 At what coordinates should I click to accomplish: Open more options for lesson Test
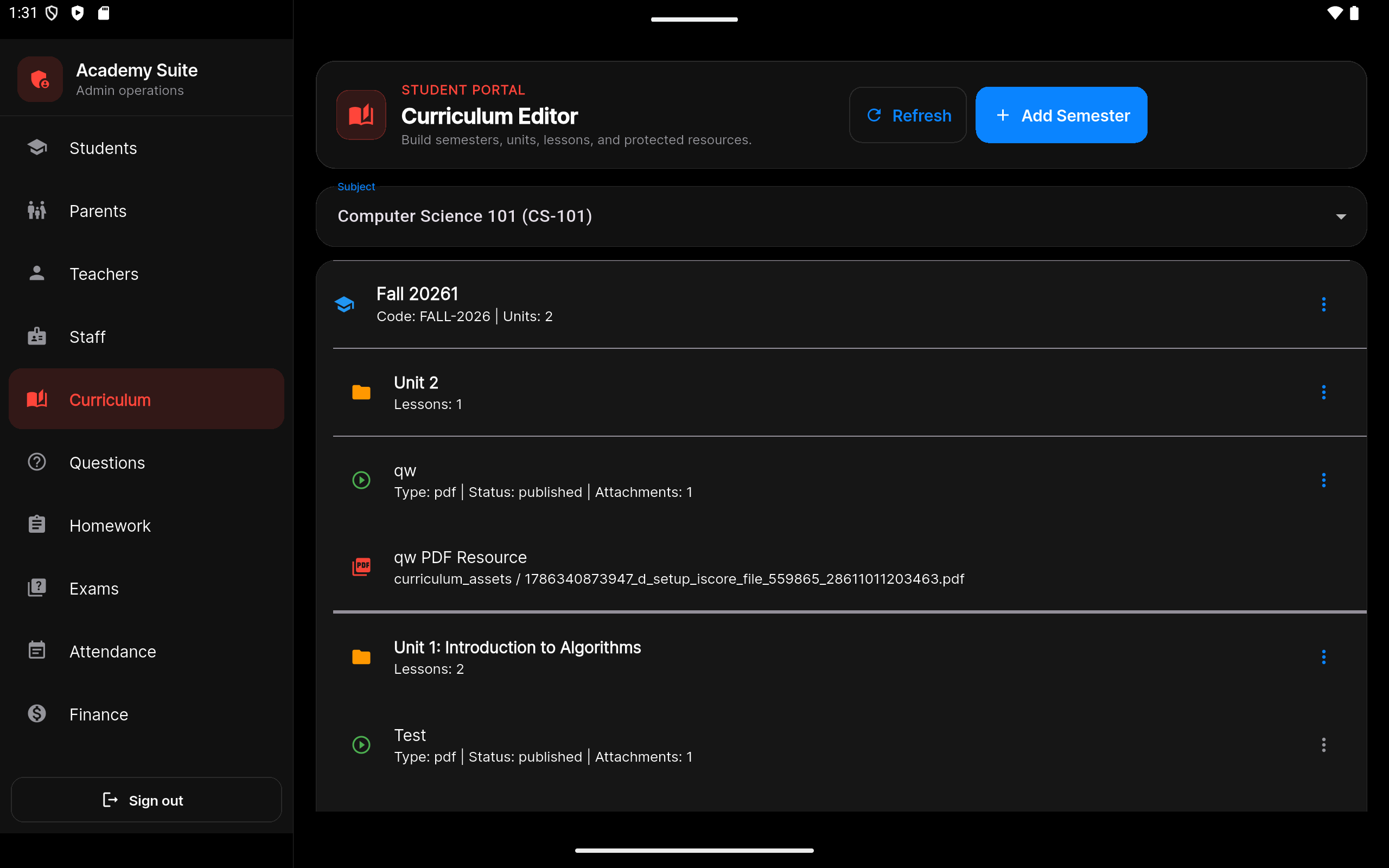(1323, 744)
